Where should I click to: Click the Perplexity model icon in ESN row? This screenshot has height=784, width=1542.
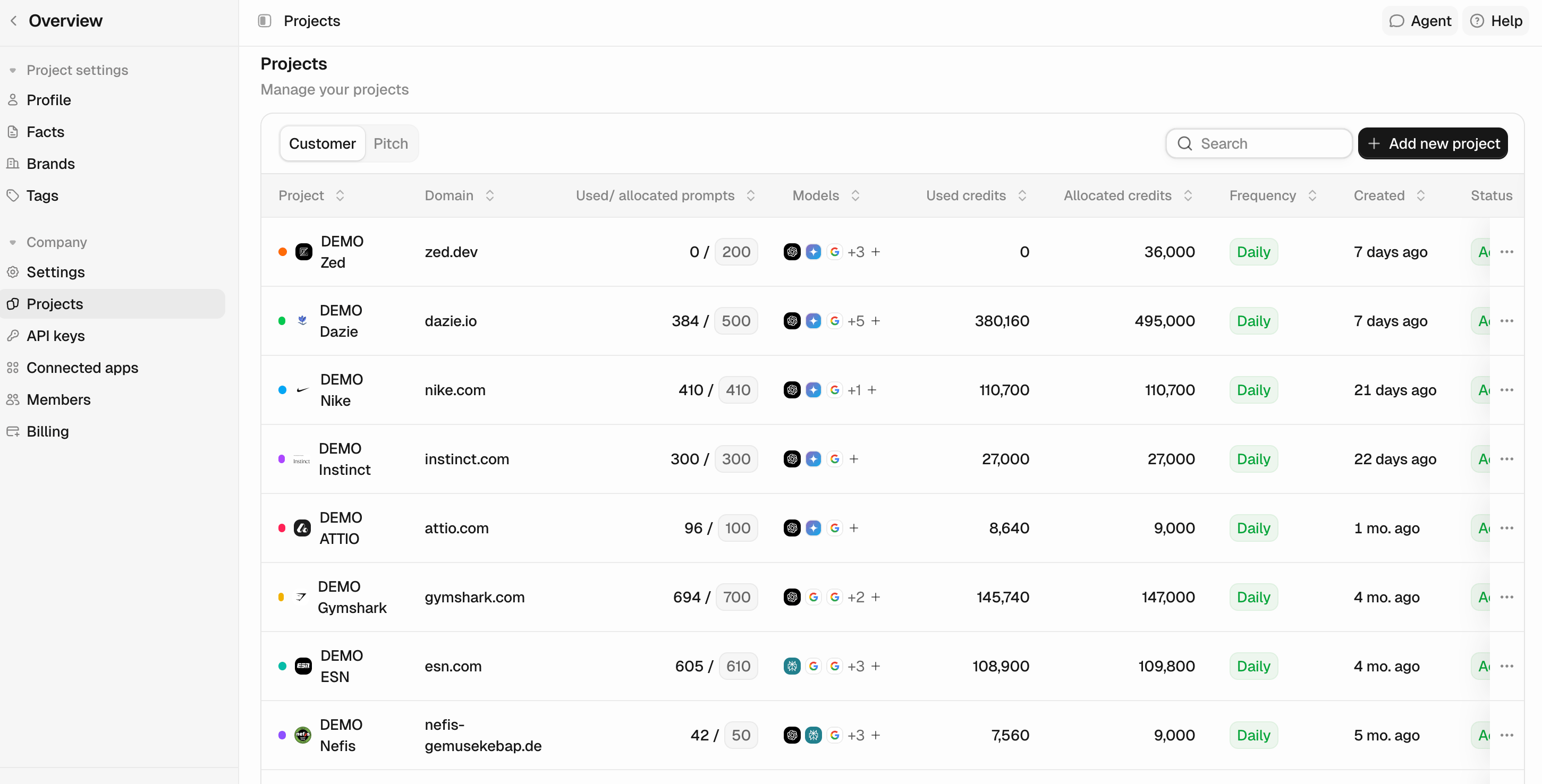click(792, 666)
